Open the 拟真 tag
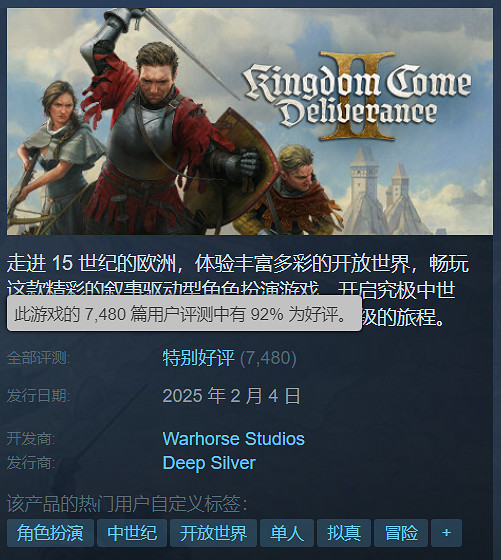Screen dimensions: 501x560 pyautogui.click(x=344, y=533)
